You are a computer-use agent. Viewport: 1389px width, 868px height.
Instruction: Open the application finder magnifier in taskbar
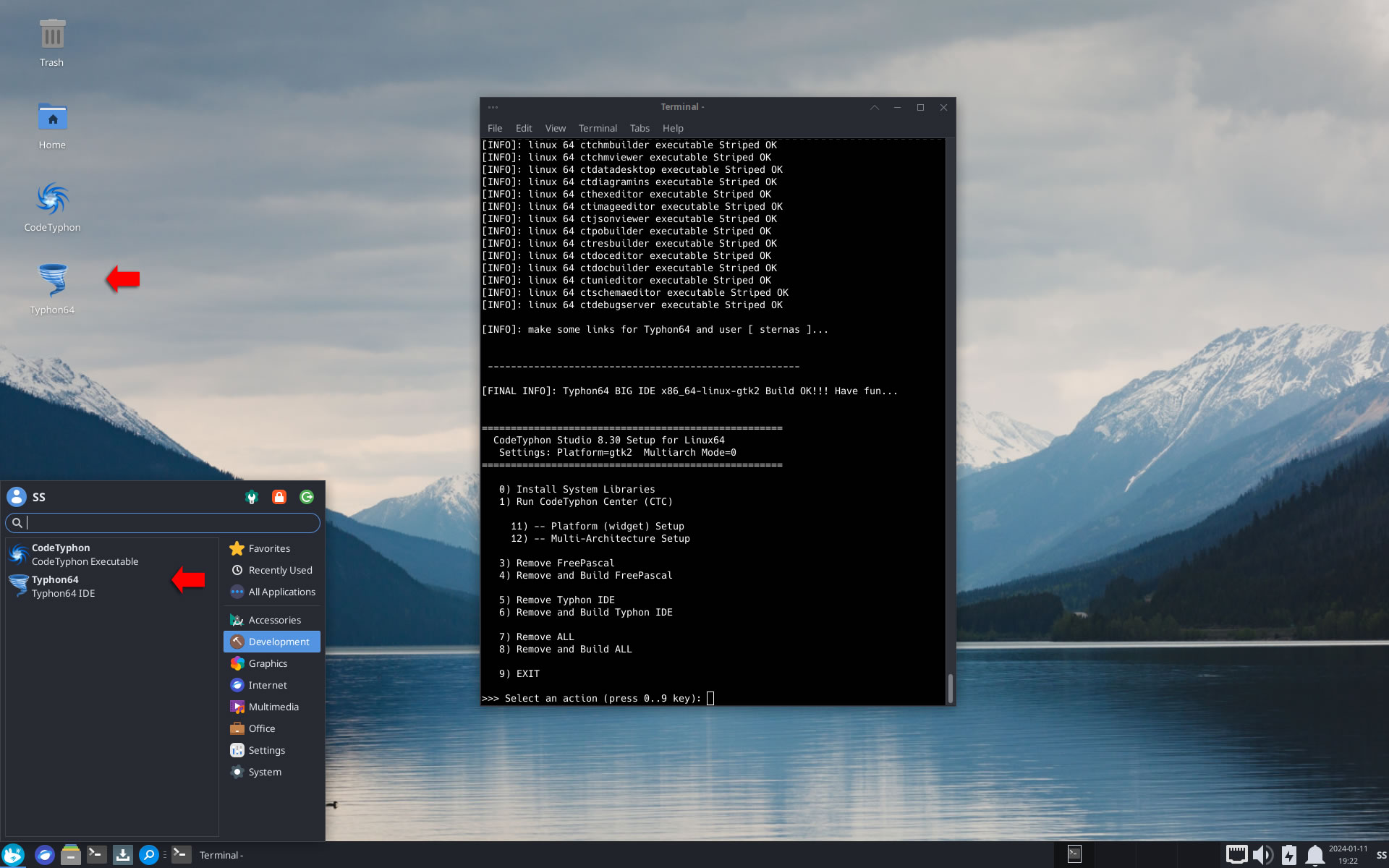coord(148,855)
